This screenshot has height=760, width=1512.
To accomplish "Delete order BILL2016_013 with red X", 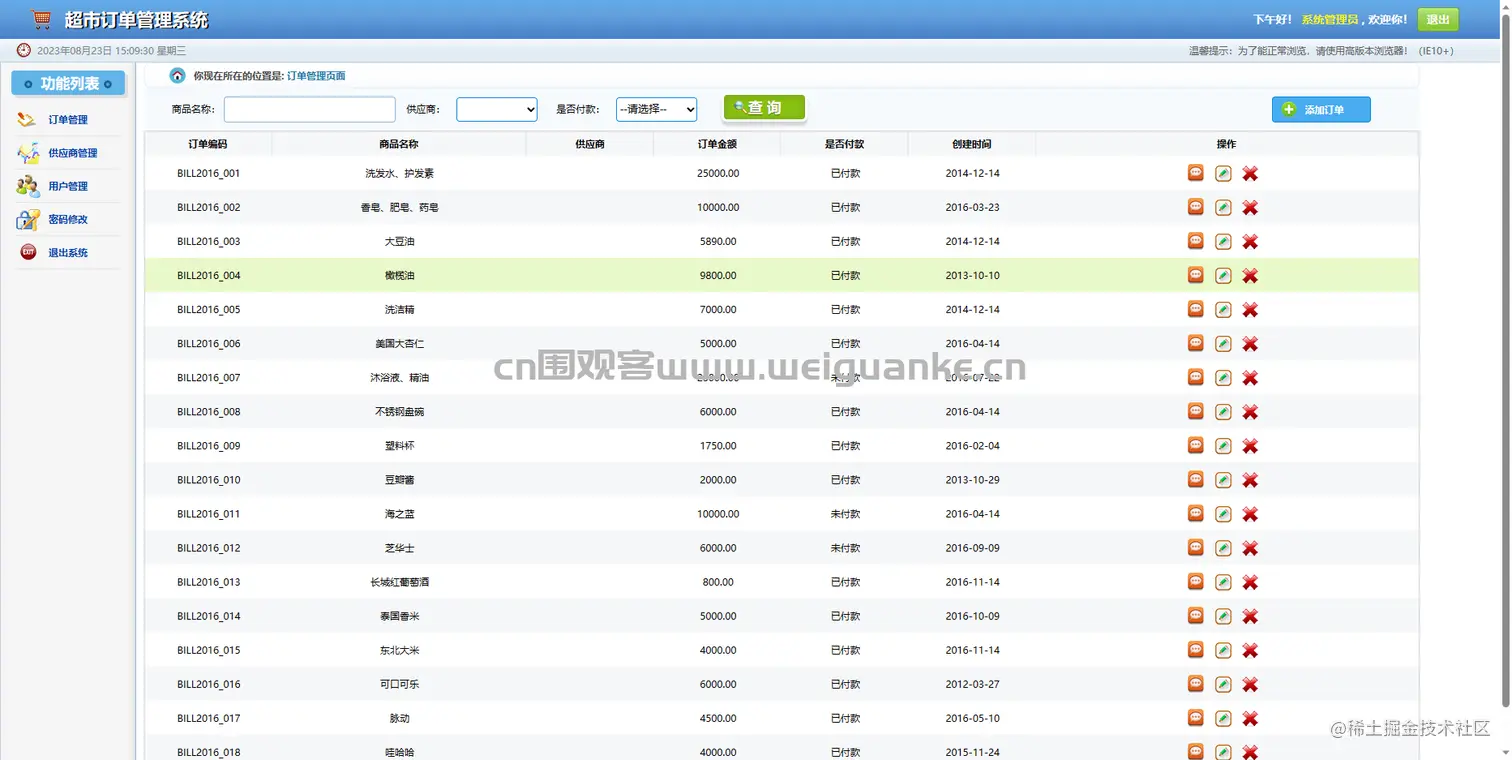I will tap(1250, 582).
